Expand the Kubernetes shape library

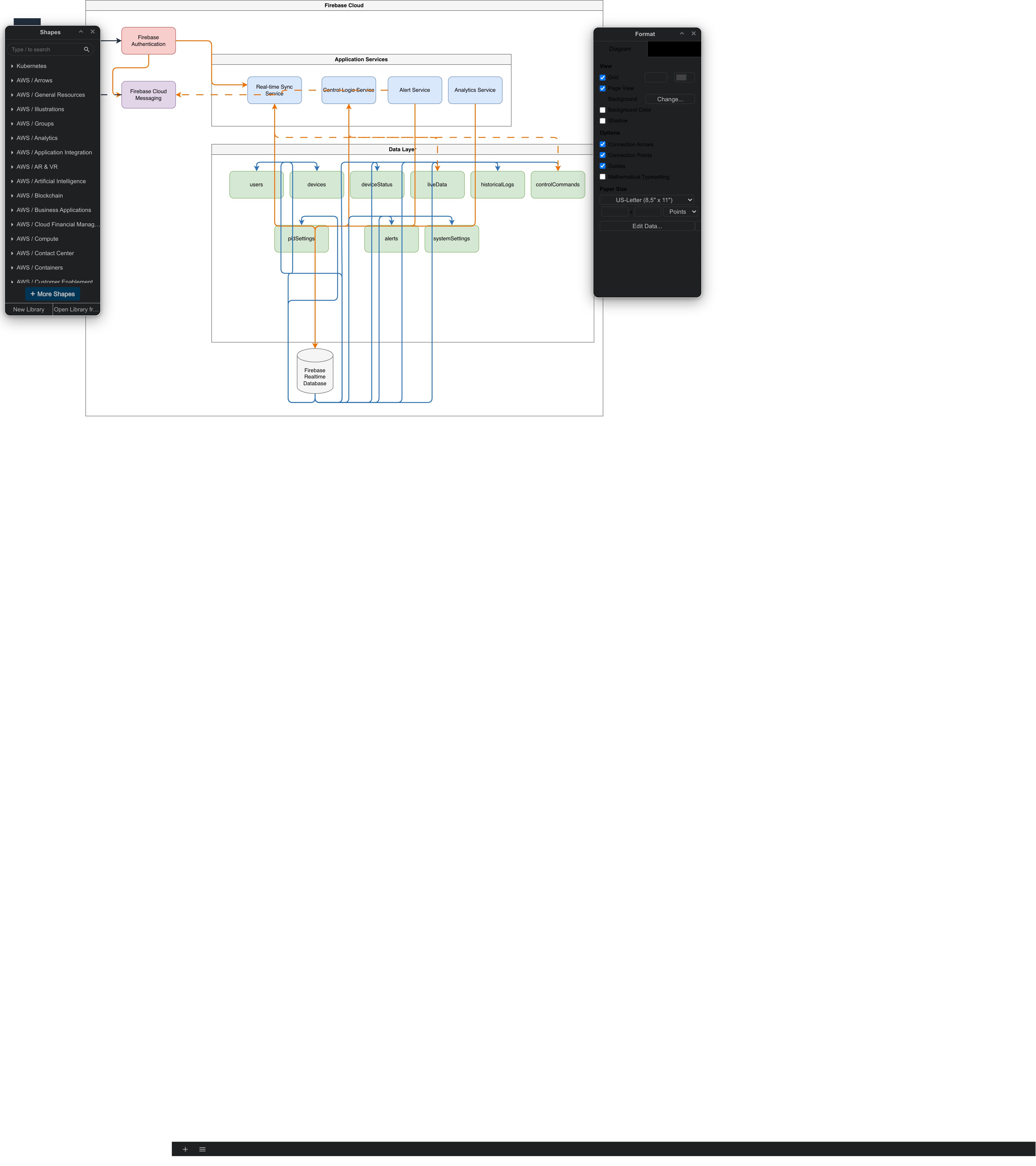click(52, 66)
